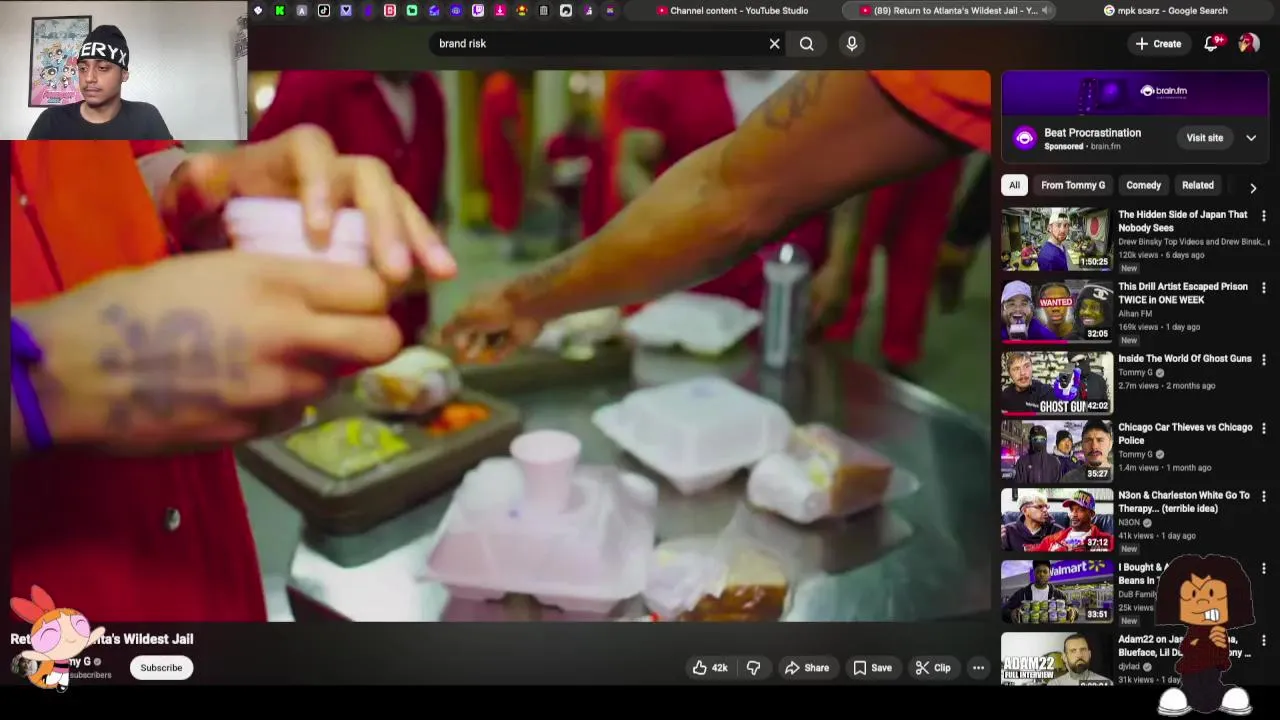Open notifications bell with 9+ badge
This screenshot has width=1280, height=720.
(1212, 44)
